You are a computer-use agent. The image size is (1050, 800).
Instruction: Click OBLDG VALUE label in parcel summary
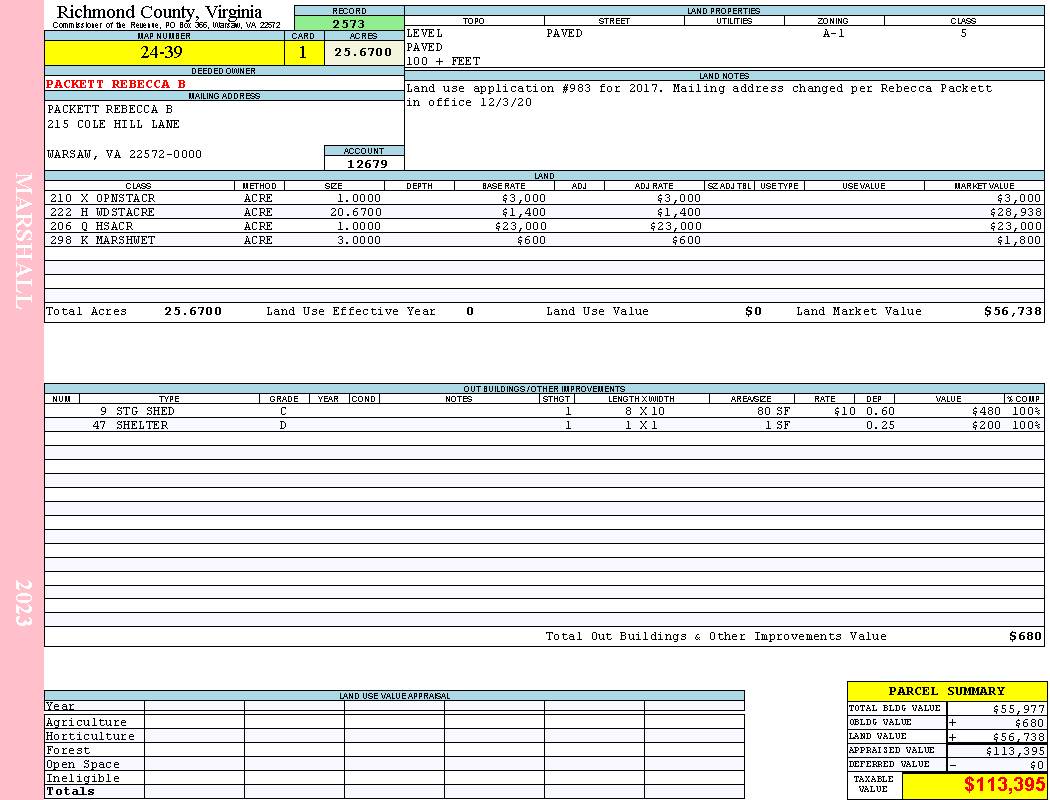tap(880, 722)
